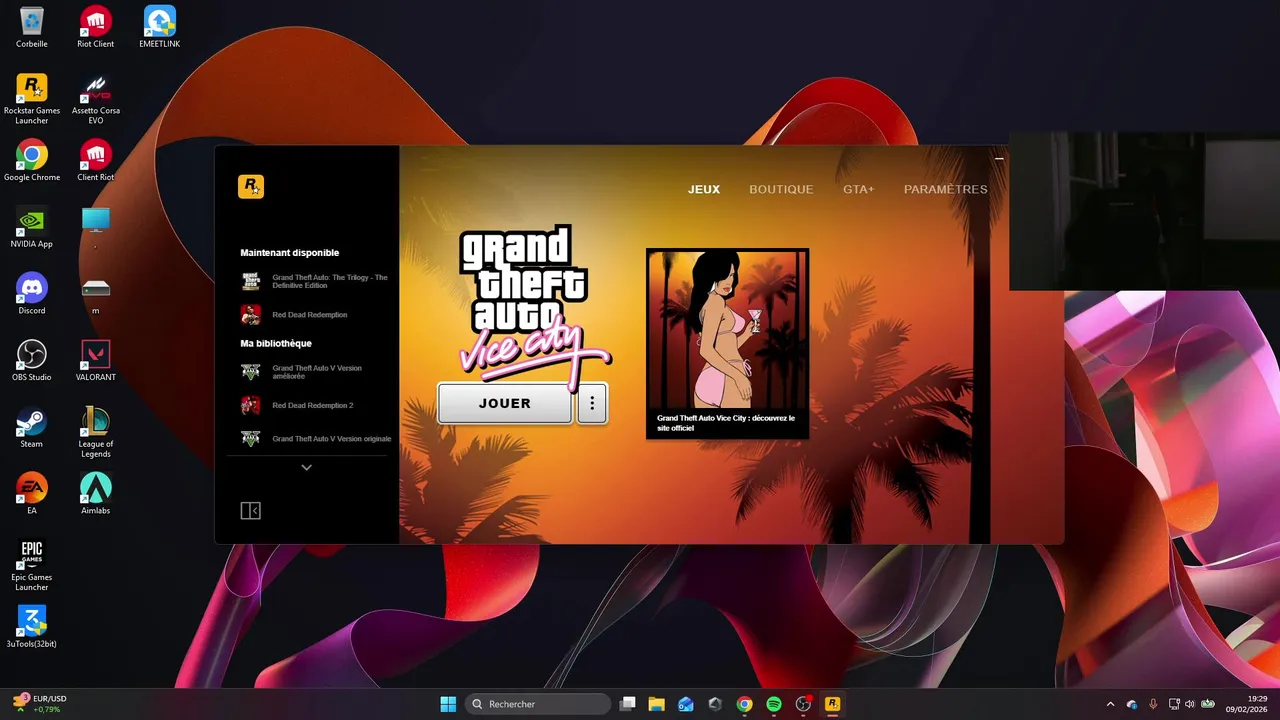Expand the library list with the down chevron
Screen dimensions: 1280x720
tap(307, 467)
